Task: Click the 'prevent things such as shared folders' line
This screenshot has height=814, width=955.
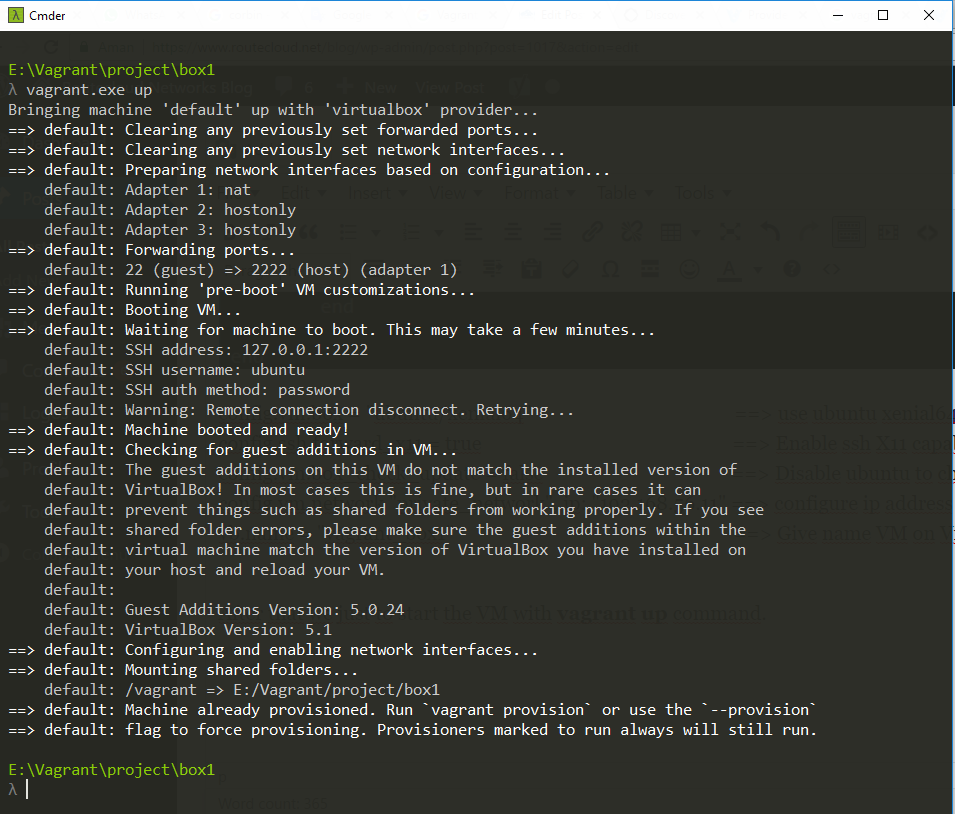Action: point(404,510)
